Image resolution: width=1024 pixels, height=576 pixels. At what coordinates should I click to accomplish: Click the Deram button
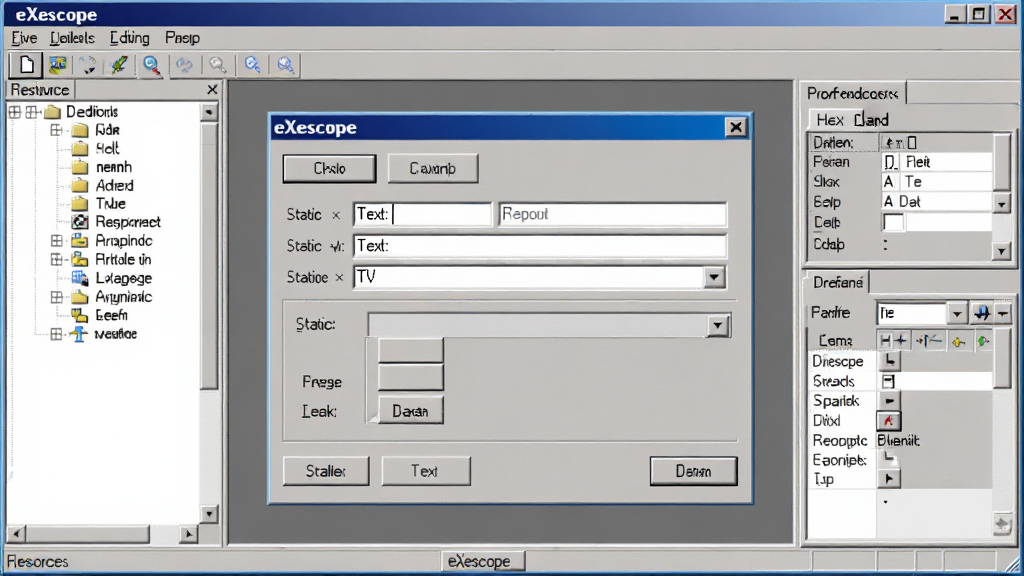tap(694, 471)
